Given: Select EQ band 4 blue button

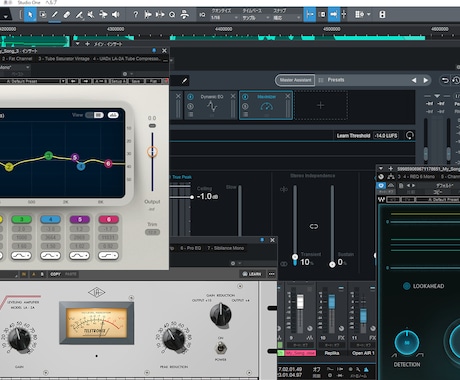Looking at the screenshot, I should tap(51, 219).
